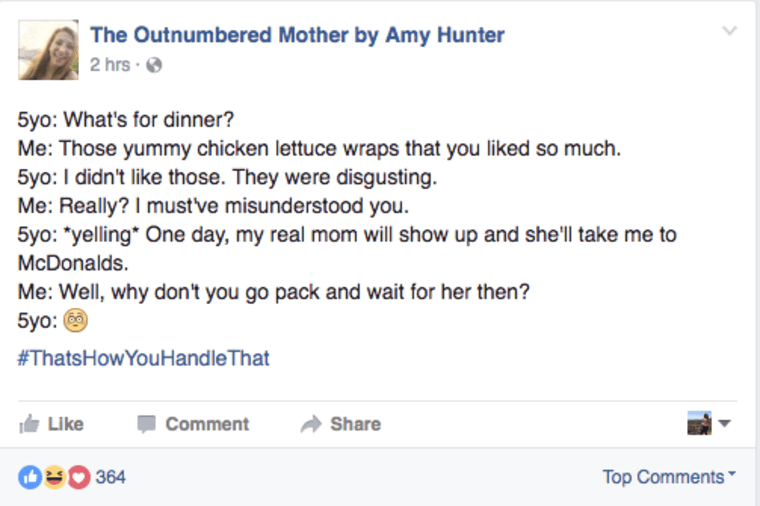Click the small profile picture near Share
Image resolution: width=760 pixels, height=506 pixels.
699,423
